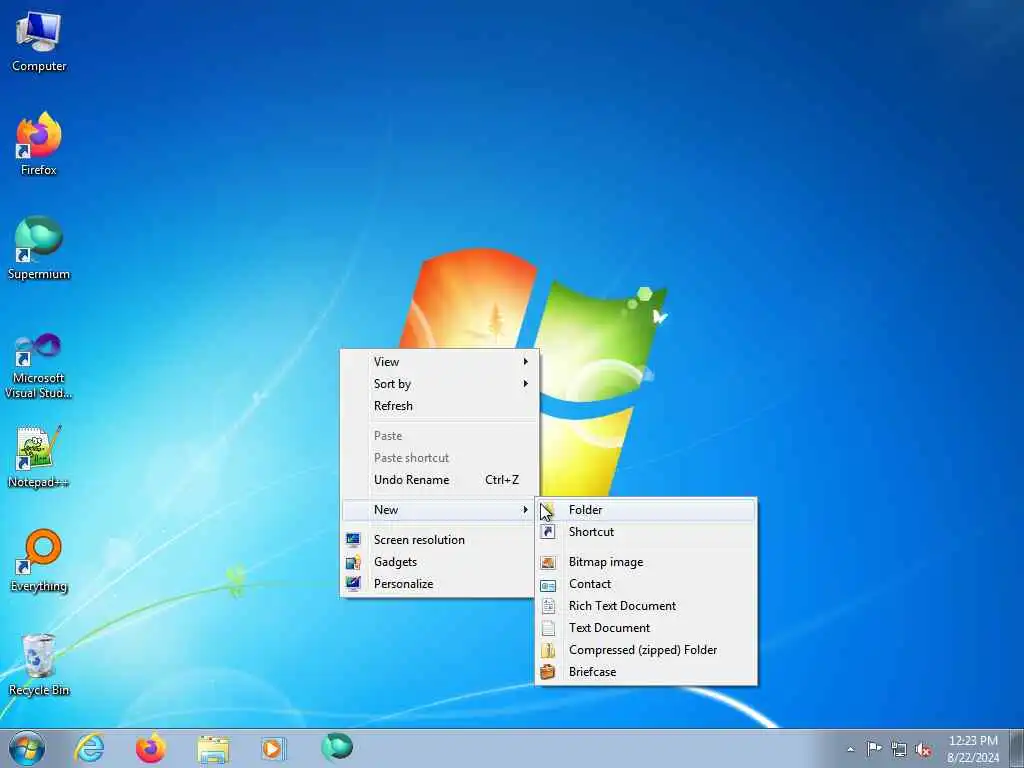Screen dimensions: 1024x768
Task: Launch Supermium from the taskbar
Action: click(337, 747)
